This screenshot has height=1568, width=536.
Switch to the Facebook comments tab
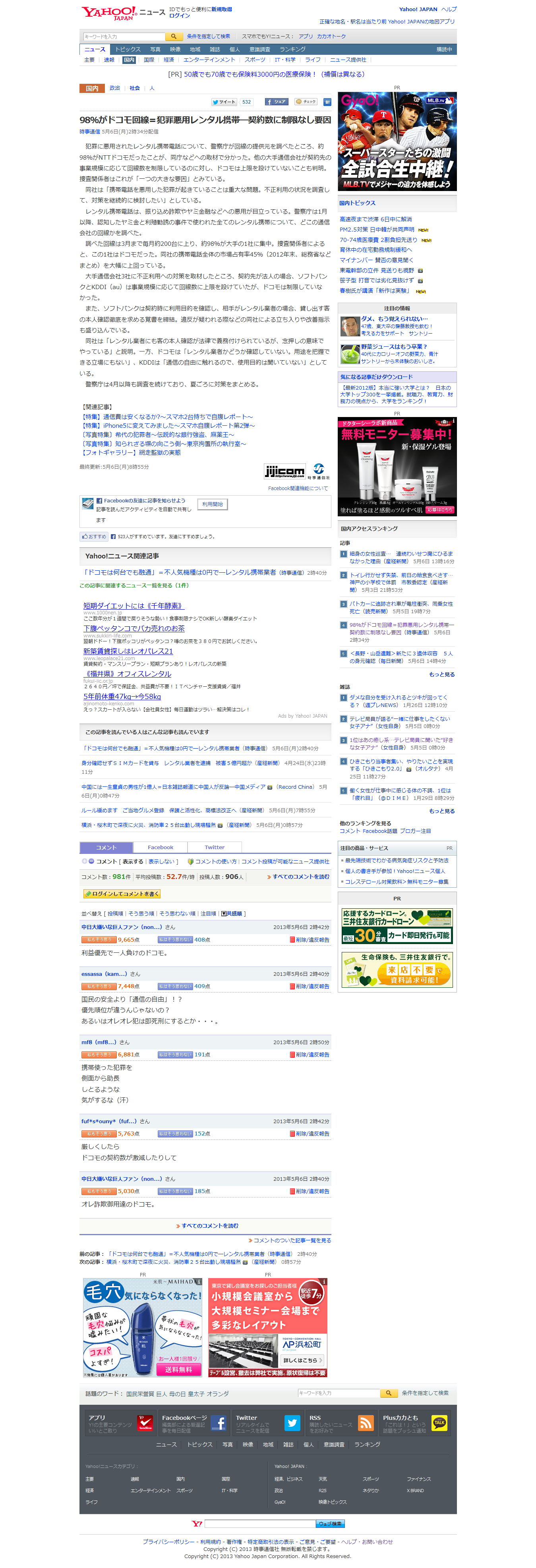[160, 847]
